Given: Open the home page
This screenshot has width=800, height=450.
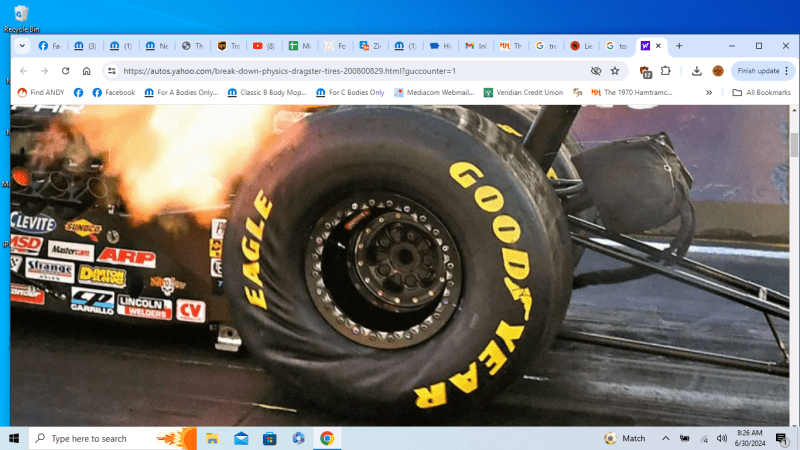Looking at the screenshot, I should pos(86,71).
